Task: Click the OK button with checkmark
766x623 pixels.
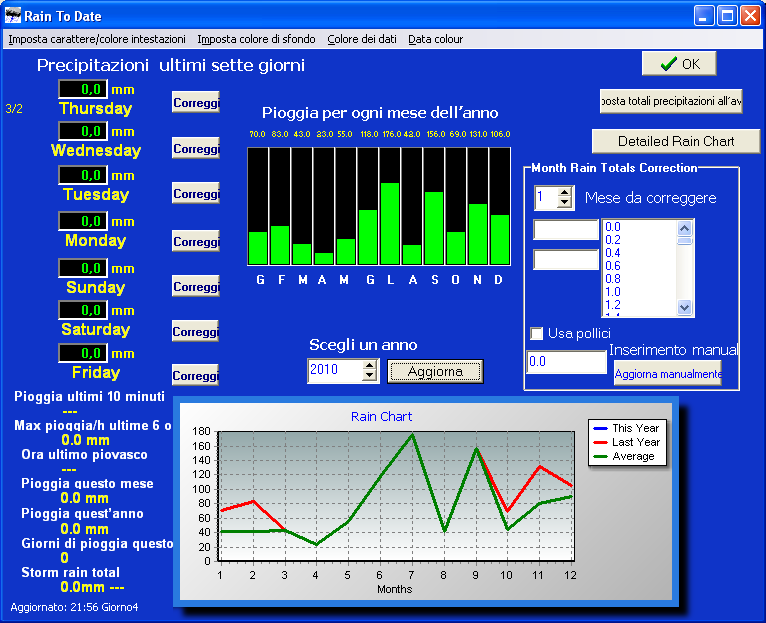Action: click(679, 64)
